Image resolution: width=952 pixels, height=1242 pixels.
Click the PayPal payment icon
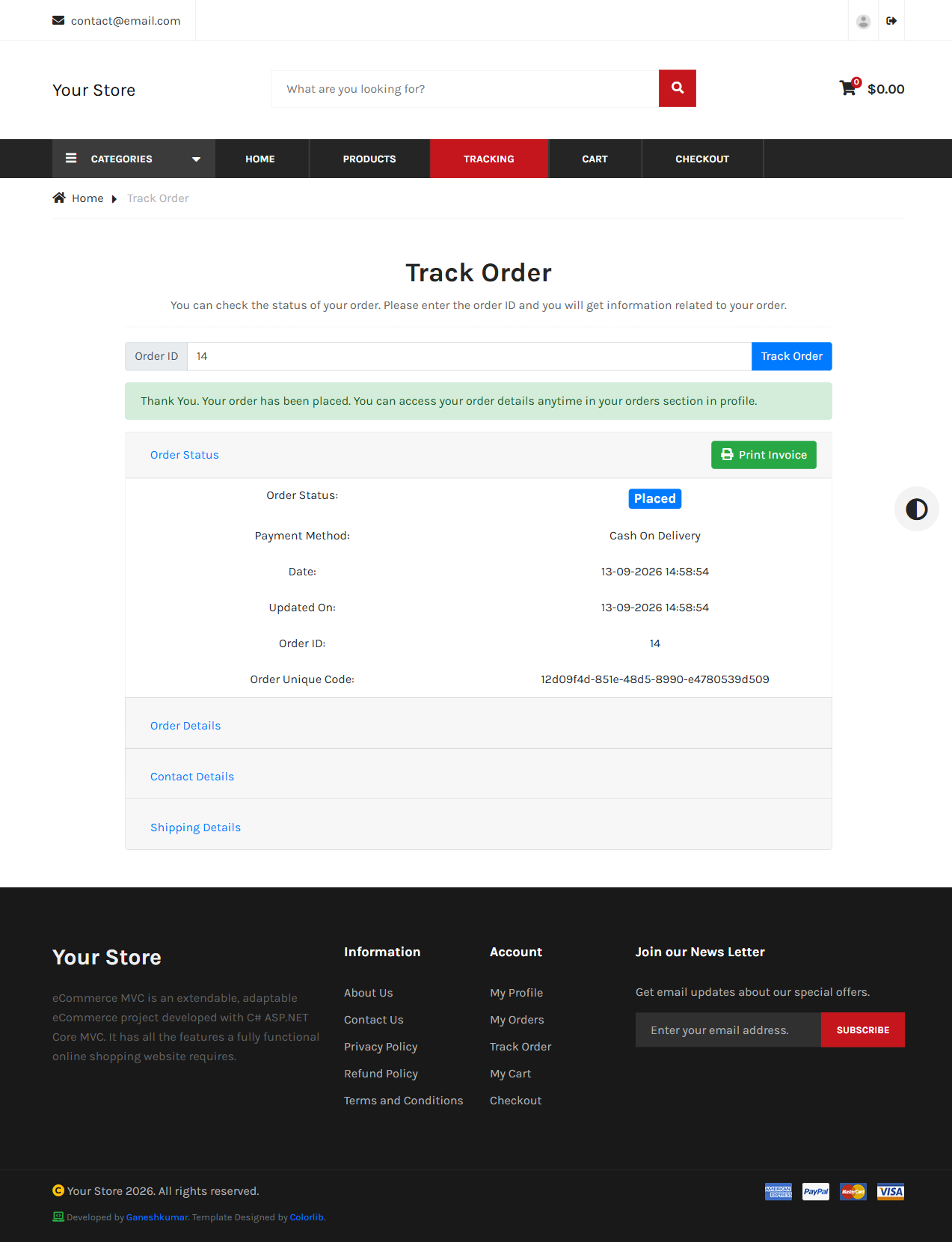[x=816, y=1191]
